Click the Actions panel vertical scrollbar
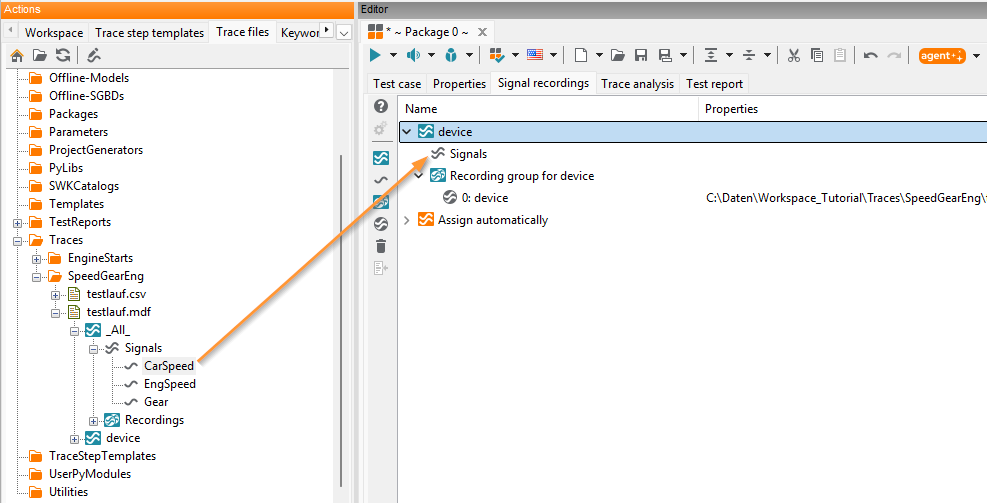Viewport: 987px width, 503px height. pos(342,321)
